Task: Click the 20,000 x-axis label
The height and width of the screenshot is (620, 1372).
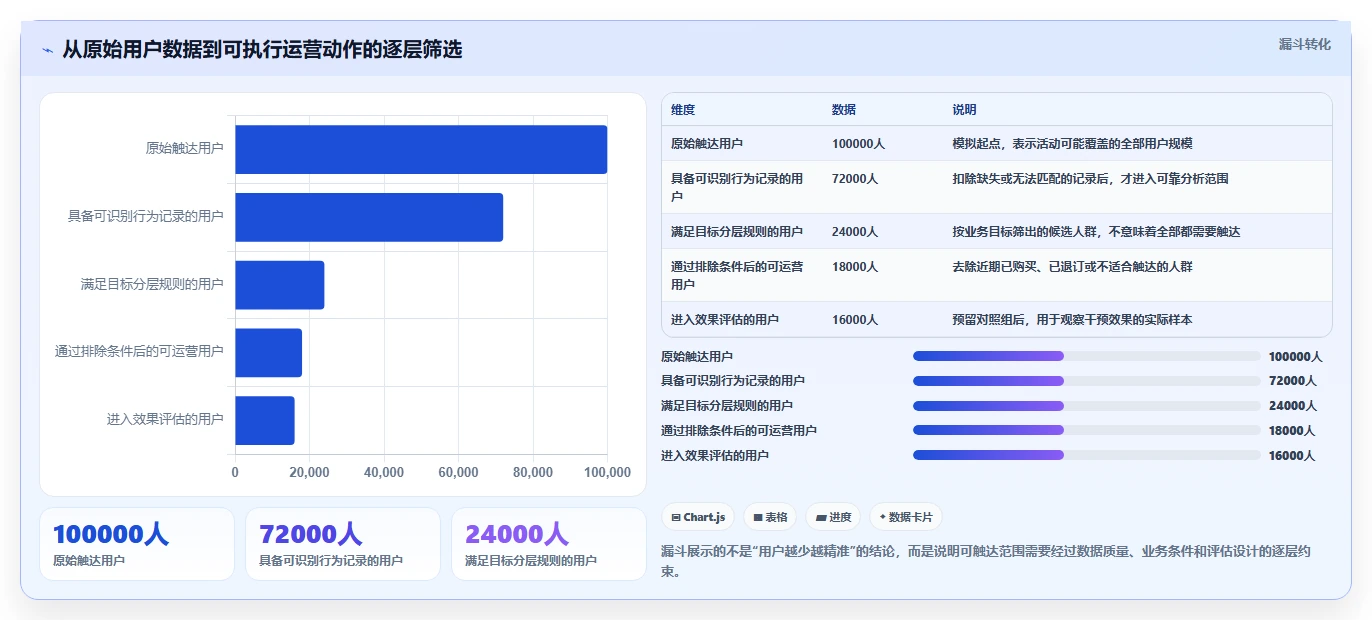Action: tap(309, 472)
